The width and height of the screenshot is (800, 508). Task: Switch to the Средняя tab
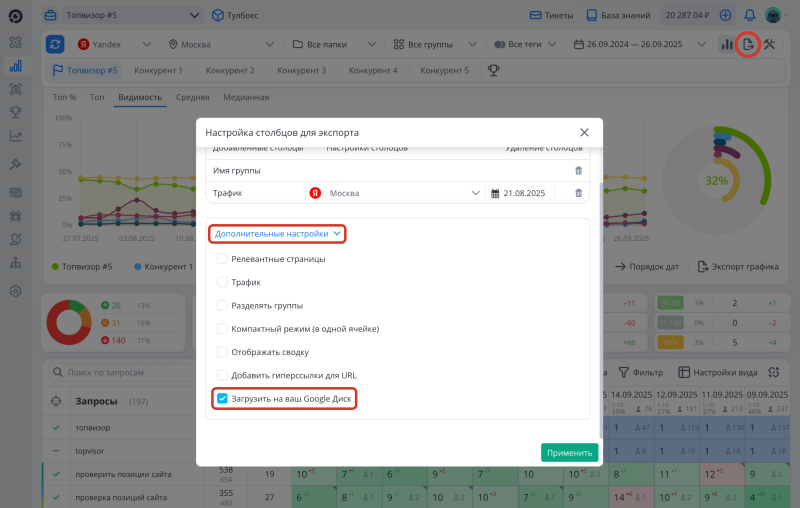coord(192,97)
